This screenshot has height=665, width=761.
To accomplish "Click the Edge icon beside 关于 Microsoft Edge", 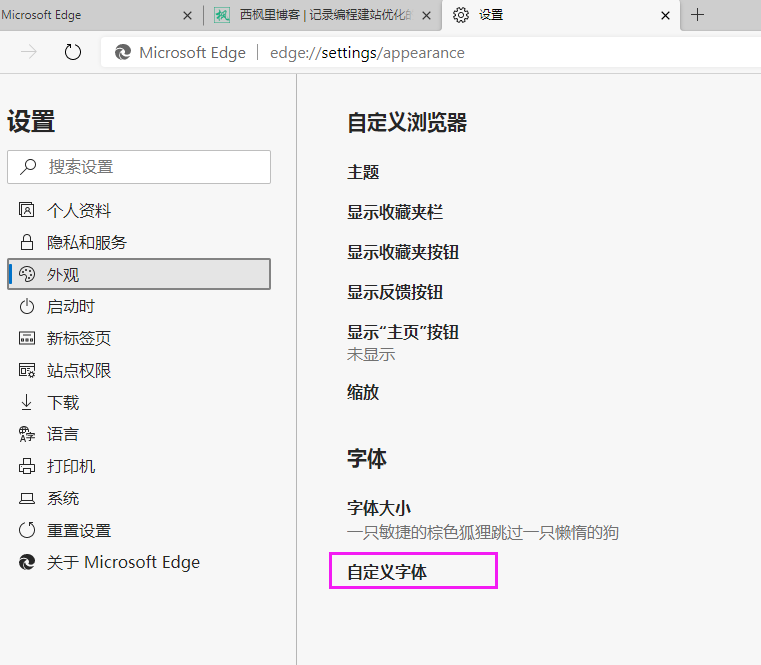I will tap(27, 562).
